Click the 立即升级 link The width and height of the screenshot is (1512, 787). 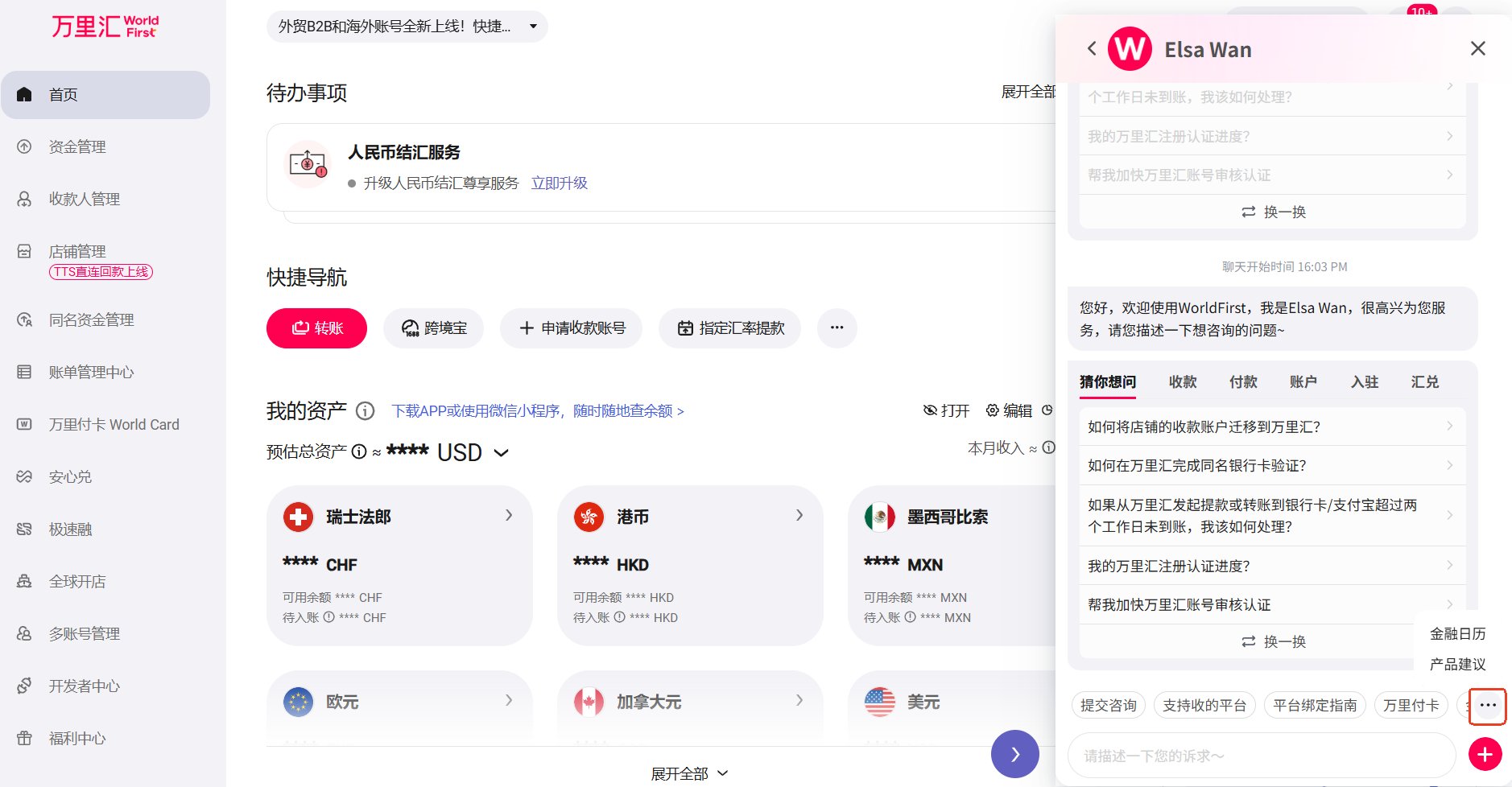559,183
